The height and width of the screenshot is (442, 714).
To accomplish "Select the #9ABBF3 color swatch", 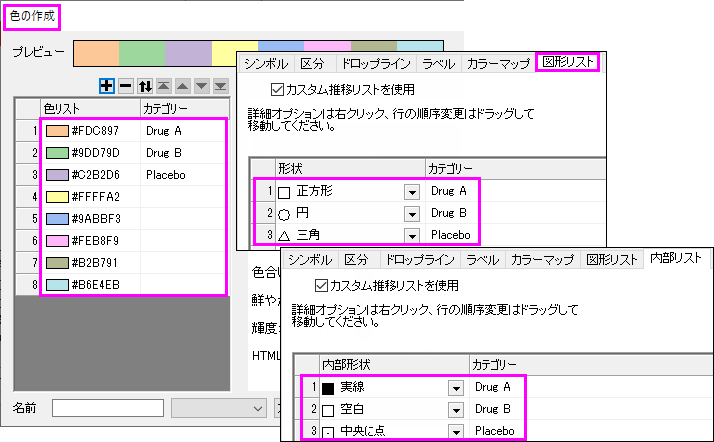I will pyautogui.click(x=57, y=219).
